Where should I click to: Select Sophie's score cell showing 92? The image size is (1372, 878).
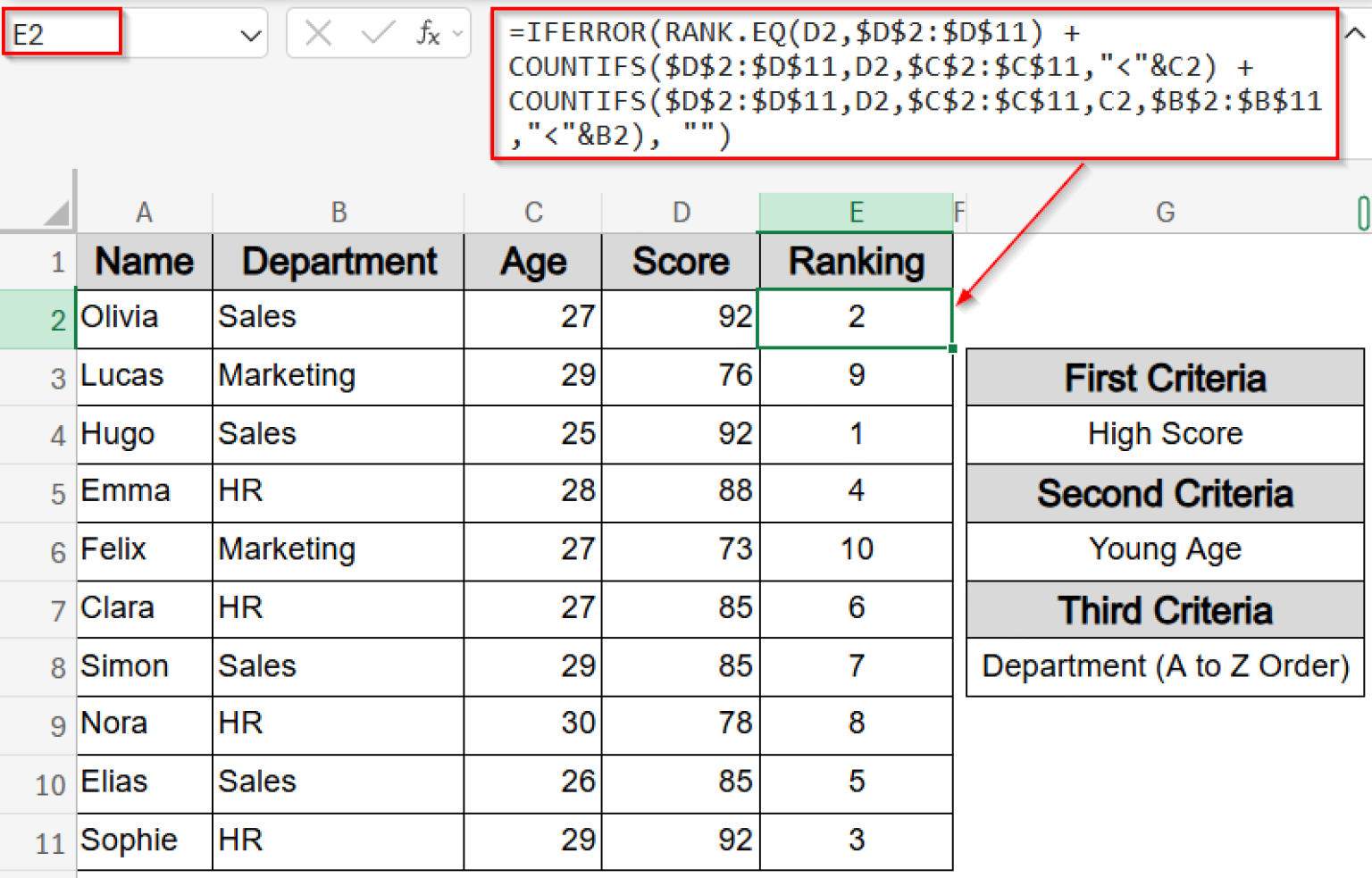click(x=681, y=840)
